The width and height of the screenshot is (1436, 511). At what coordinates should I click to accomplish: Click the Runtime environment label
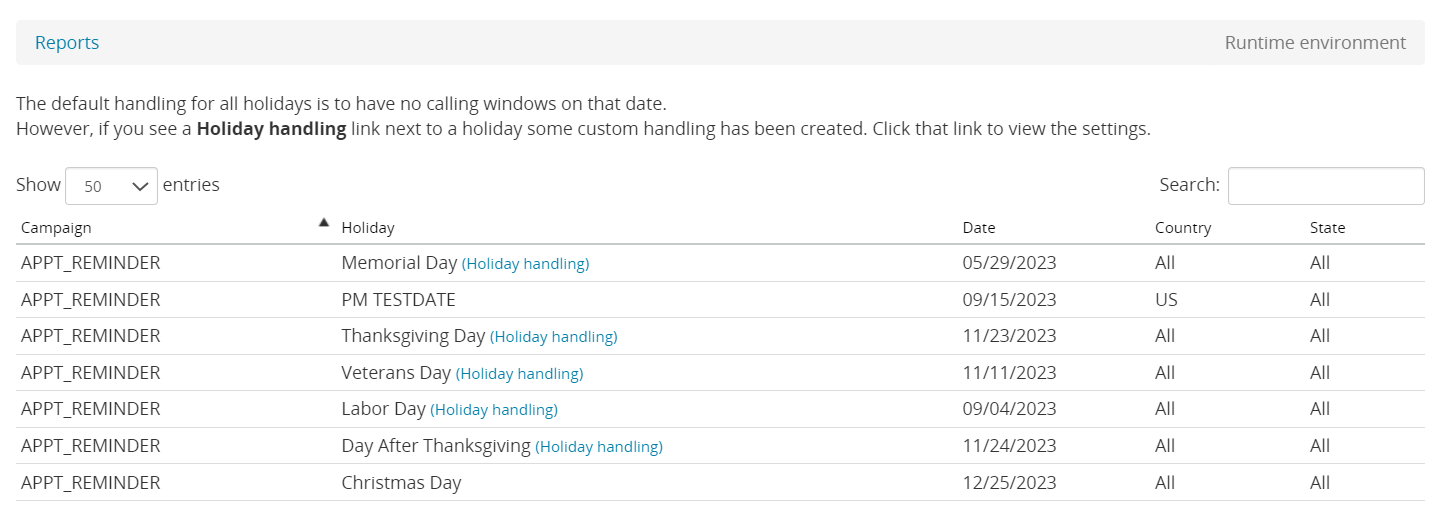(1315, 43)
